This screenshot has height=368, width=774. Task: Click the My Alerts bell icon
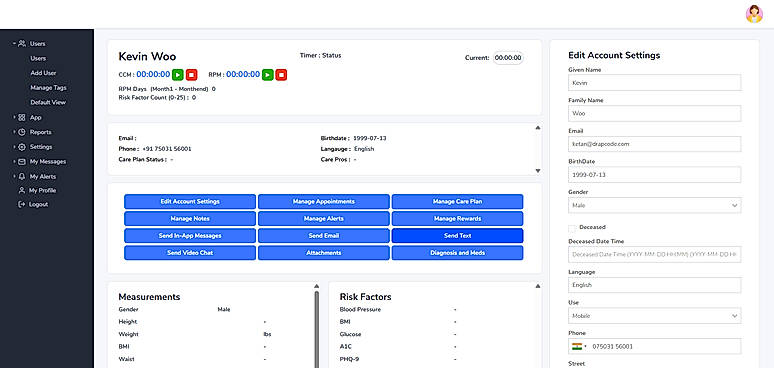pyautogui.click(x=22, y=176)
